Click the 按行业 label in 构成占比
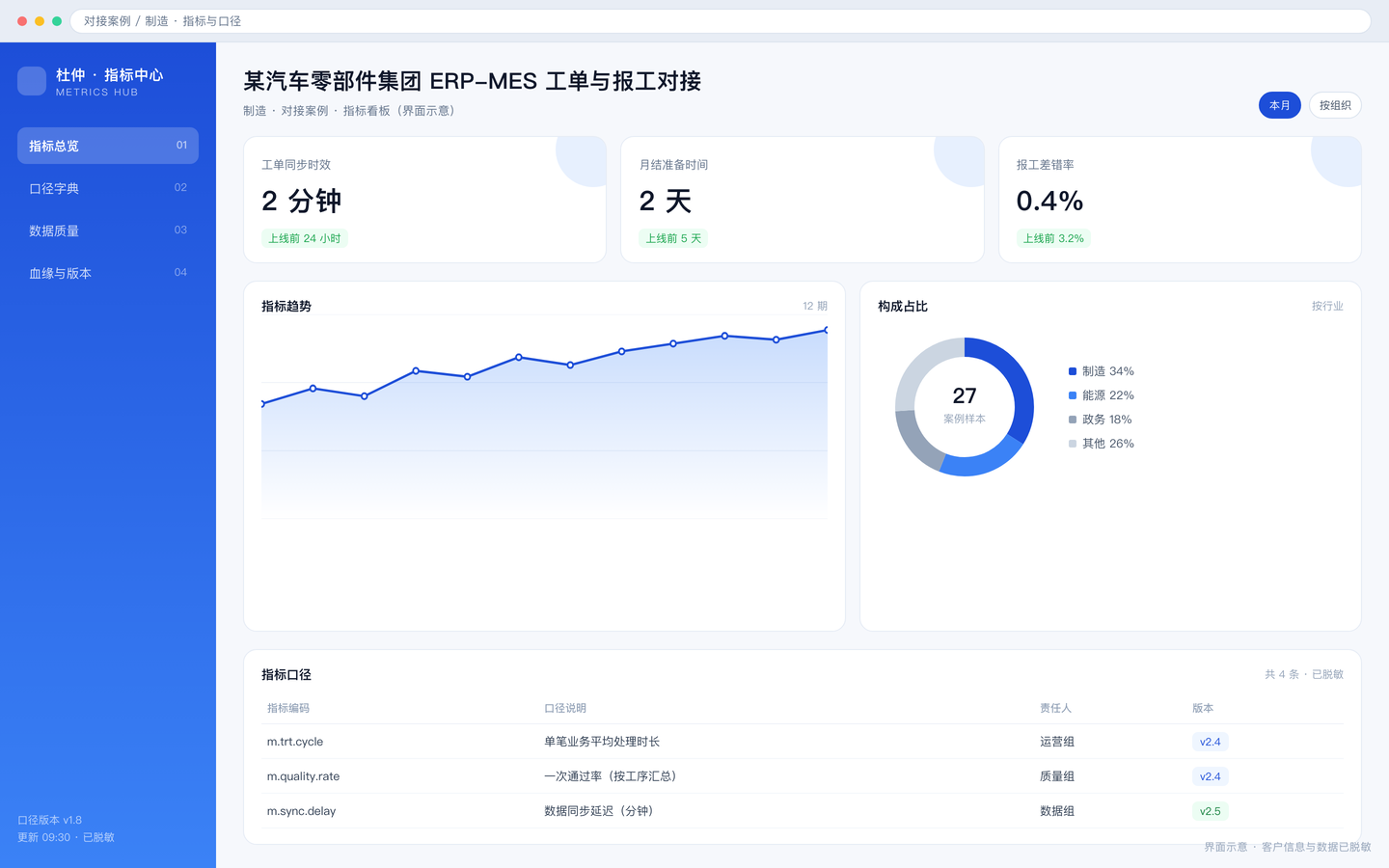The height and width of the screenshot is (868, 1389). (1327, 306)
